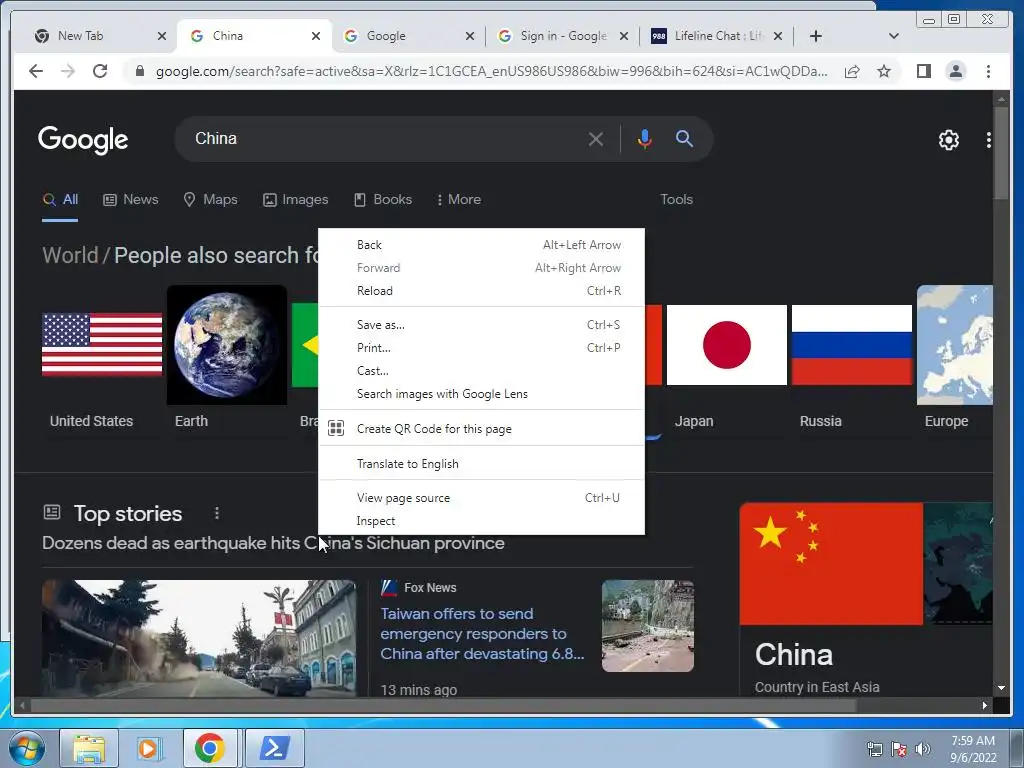Open File Explorer from taskbar
This screenshot has height=768, width=1024.
89,748
